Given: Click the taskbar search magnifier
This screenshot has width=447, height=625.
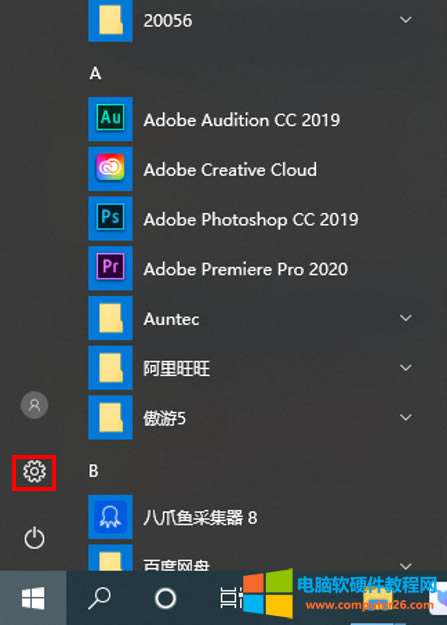Looking at the screenshot, I should click(x=99, y=598).
